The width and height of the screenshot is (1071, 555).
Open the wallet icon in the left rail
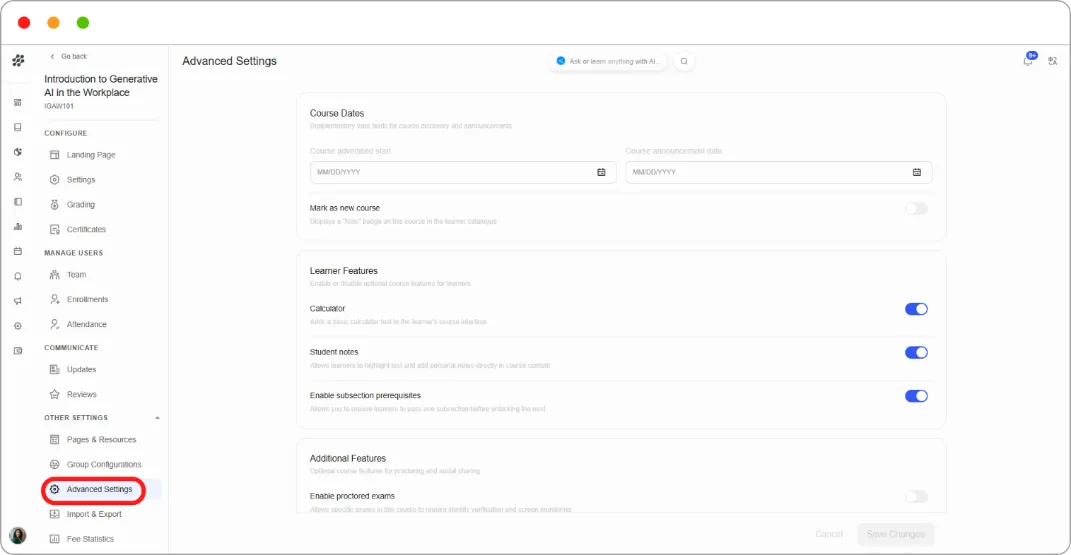coord(18,351)
